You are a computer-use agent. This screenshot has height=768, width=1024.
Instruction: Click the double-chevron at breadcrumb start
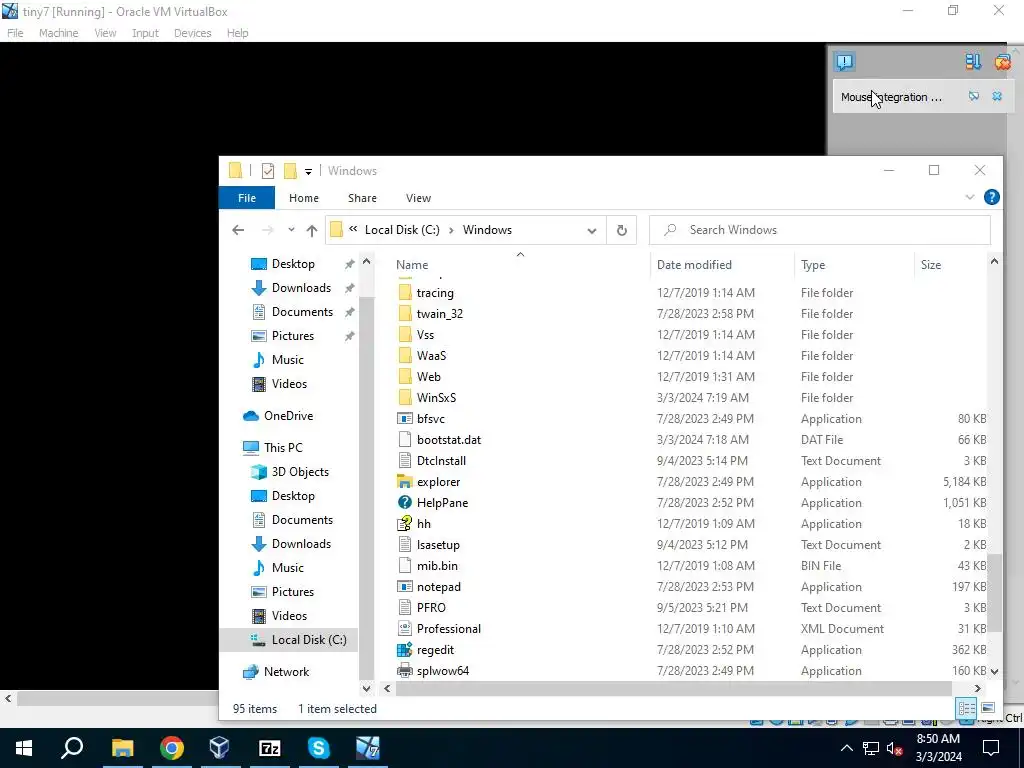353,229
